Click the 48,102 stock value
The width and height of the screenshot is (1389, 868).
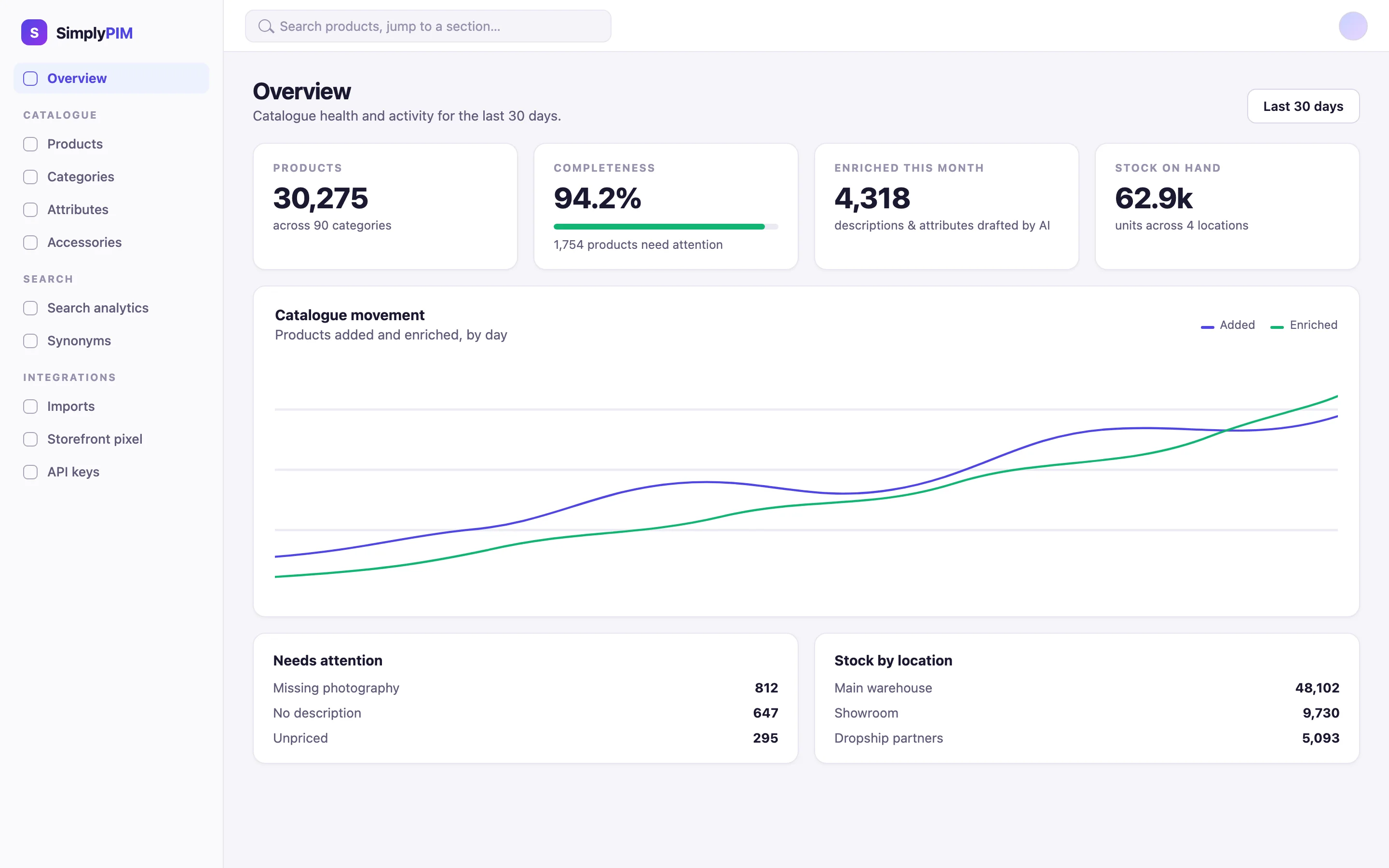click(1317, 688)
